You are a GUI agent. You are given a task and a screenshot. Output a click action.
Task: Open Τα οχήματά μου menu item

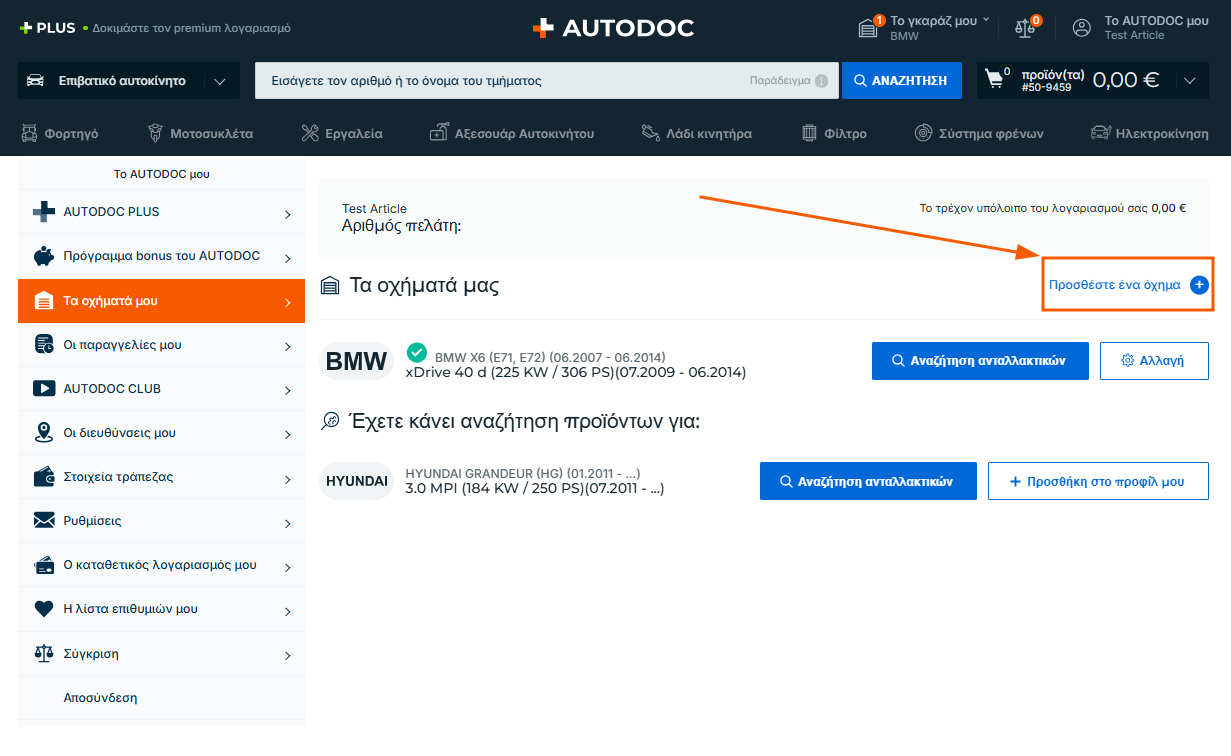tap(161, 301)
